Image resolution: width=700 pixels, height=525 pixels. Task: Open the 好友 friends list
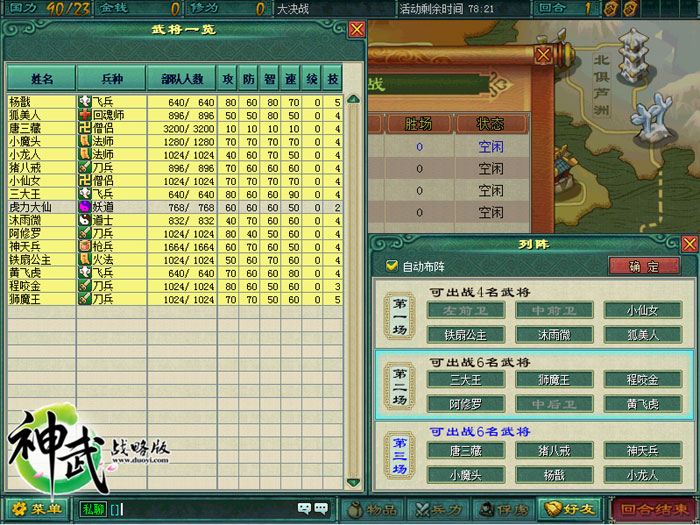point(566,510)
